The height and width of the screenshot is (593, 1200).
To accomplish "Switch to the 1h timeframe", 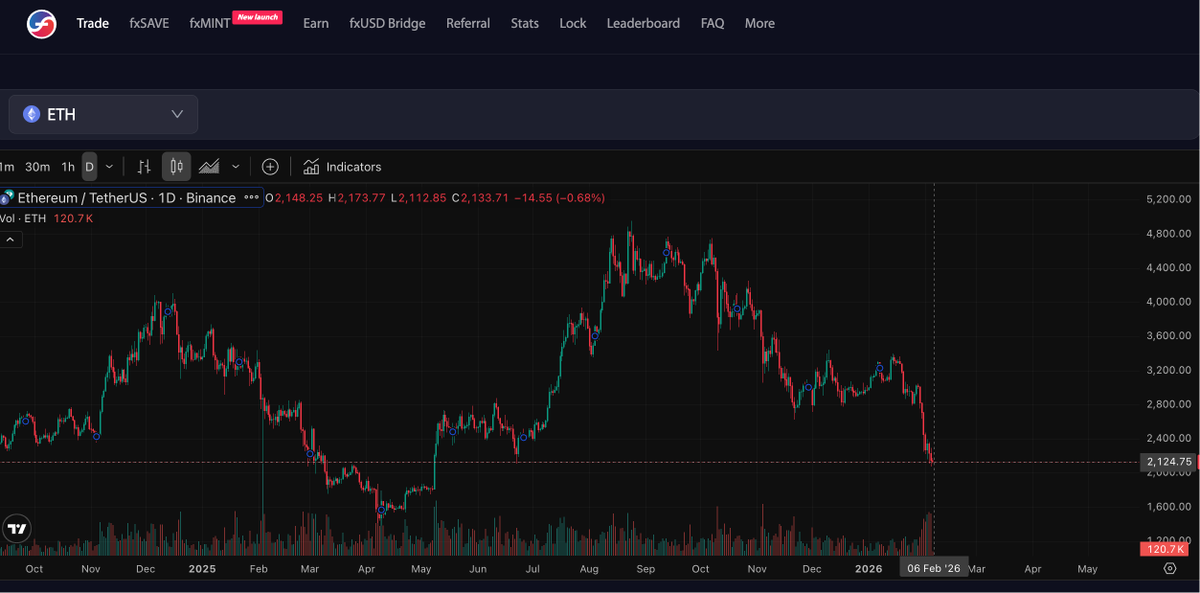I will (68, 167).
